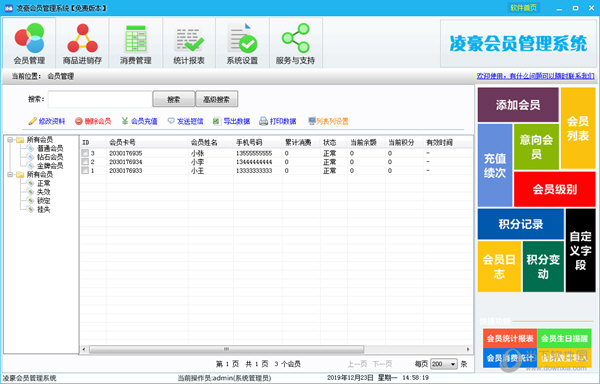The width and height of the screenshot is (600, 384).
Task: Open the 积分记录 tile
Action: point(521,224)
